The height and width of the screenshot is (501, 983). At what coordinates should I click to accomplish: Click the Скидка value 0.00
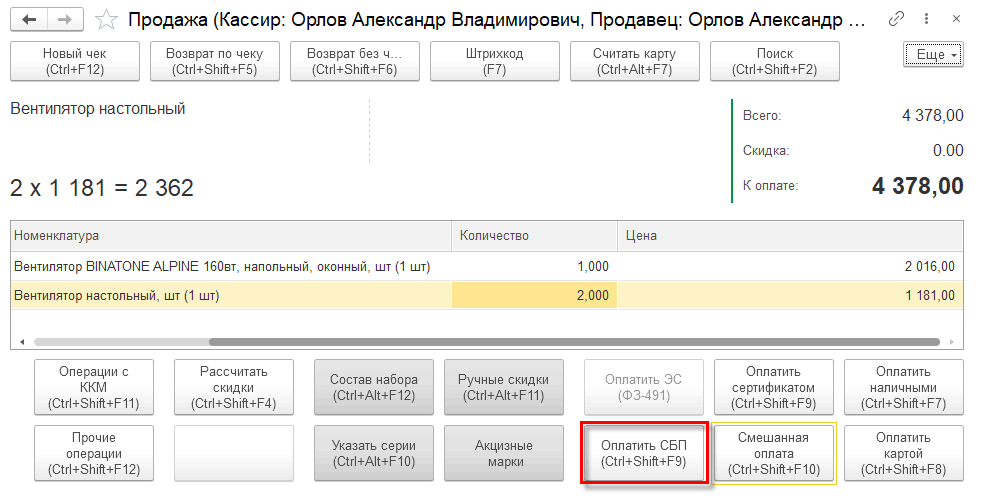948,150
